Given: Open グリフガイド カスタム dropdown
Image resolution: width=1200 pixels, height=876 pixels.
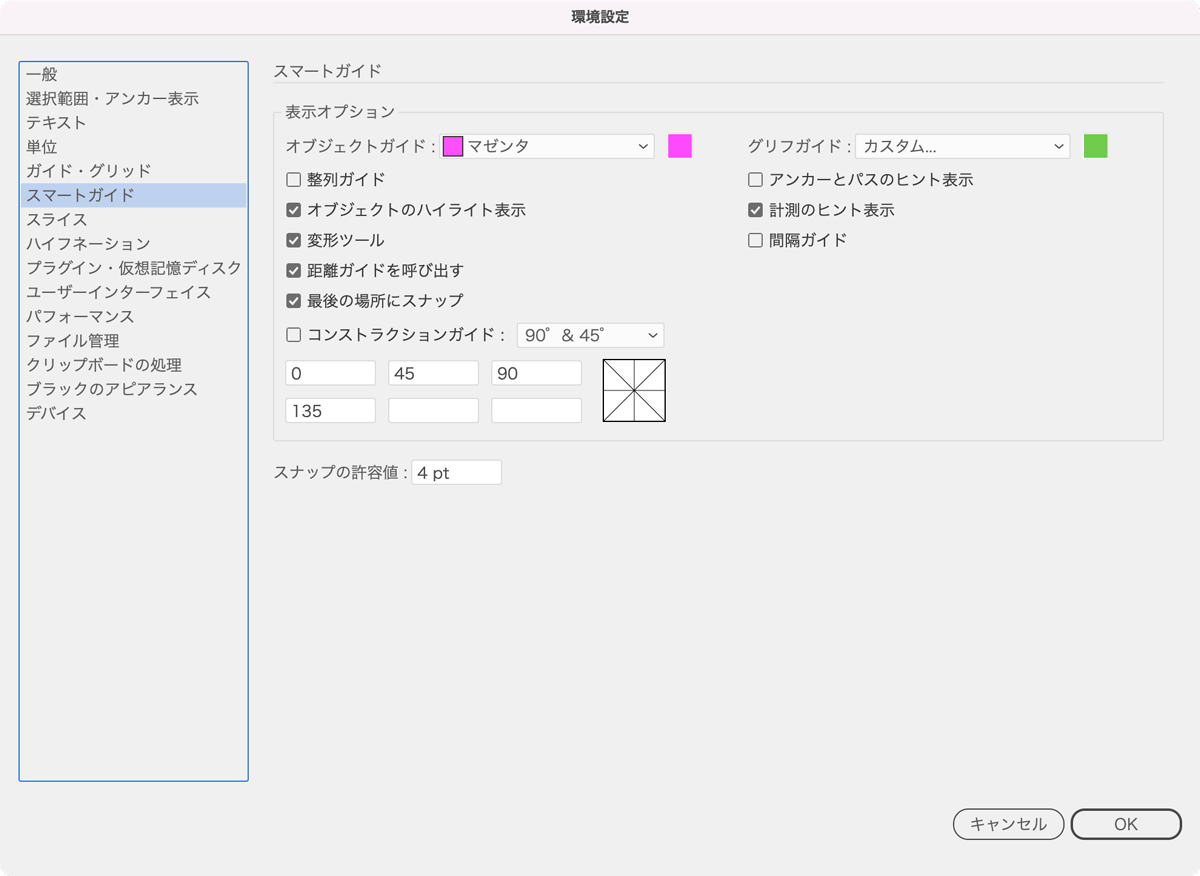Looking at the screenshot, I should tap(963, 146).
